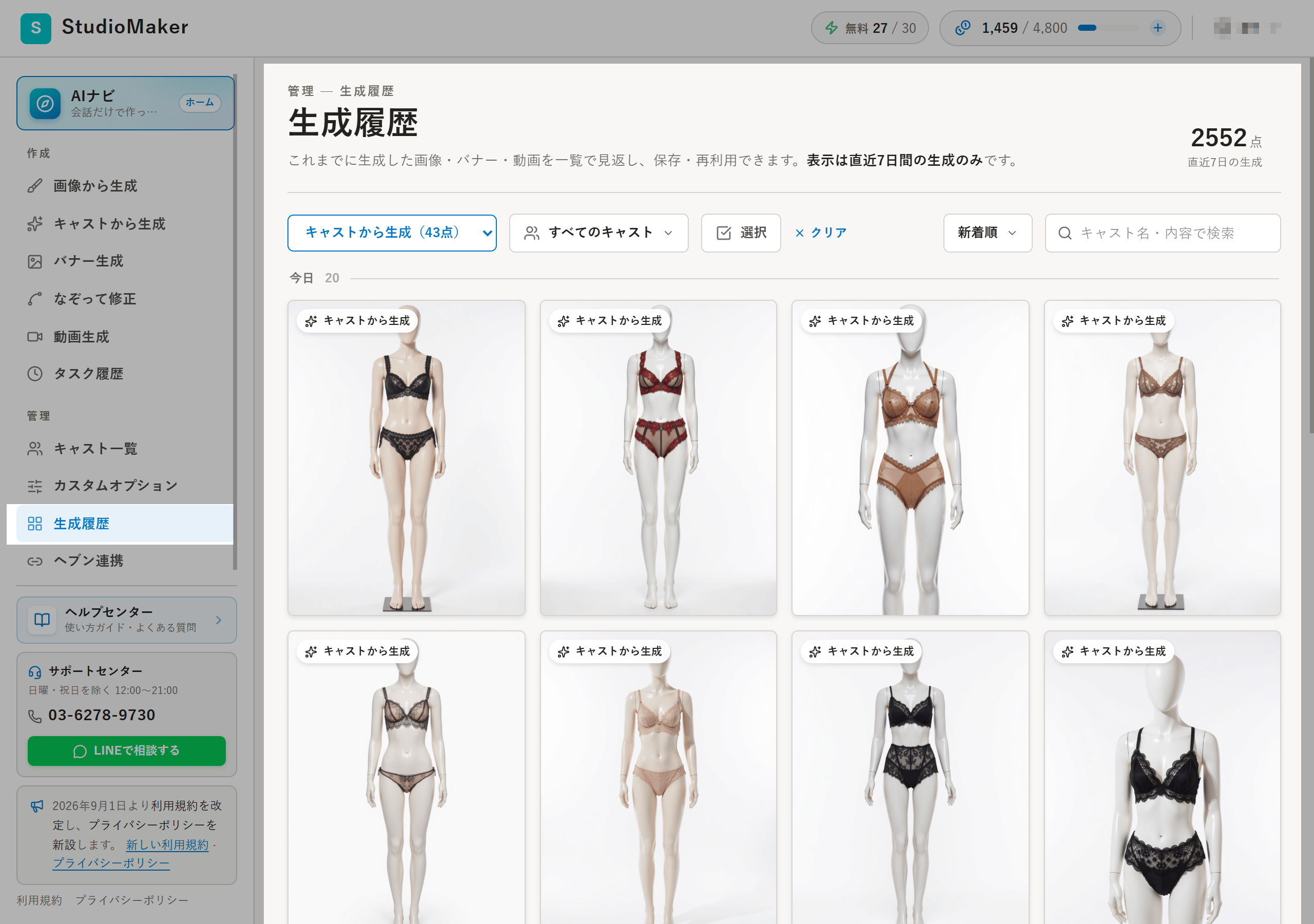The width and height of the screenshot is (1314, 924).
Task: Click the 03-6278-9730 phone number
Action: click(x=102, y=716)
